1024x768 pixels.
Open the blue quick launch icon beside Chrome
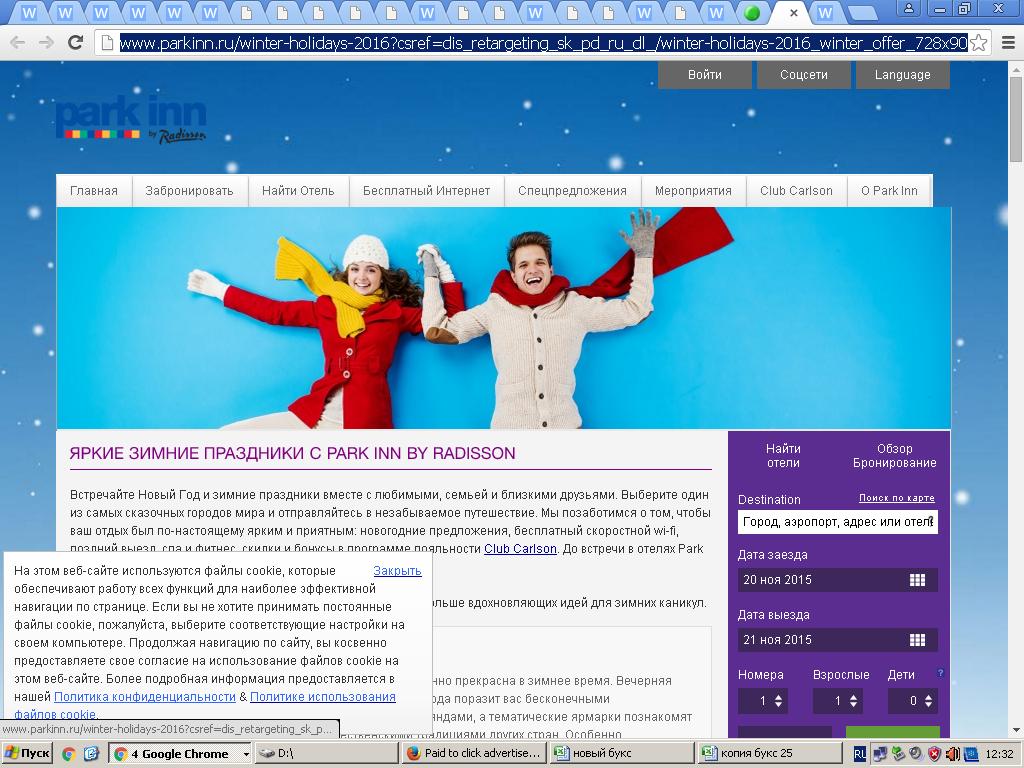(90, 754)
